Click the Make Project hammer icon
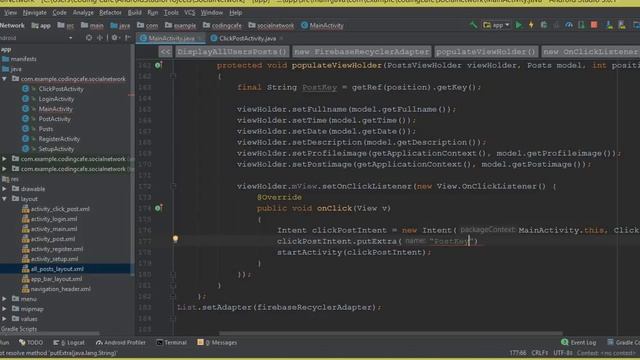Screen dimensions: 640x360 click(473, 25)
